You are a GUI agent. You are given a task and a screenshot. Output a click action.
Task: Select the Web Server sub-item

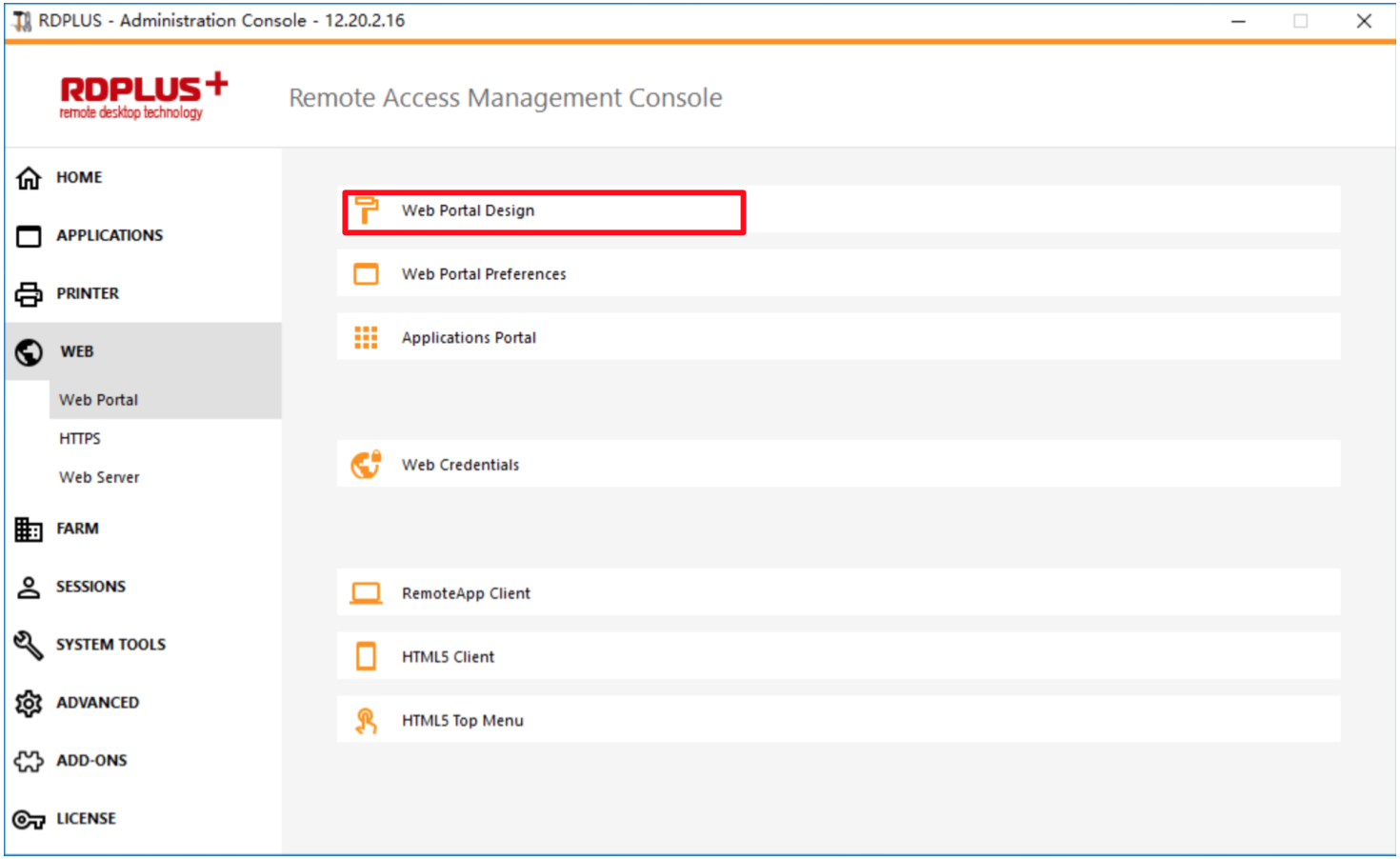click(99, 477)
